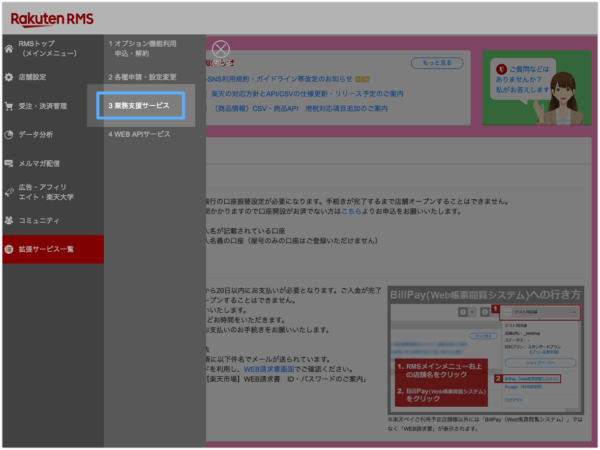The width and height of the screenshot is (600, 450).
Task: Click the BillPay guide image
Action: [486, 350]
